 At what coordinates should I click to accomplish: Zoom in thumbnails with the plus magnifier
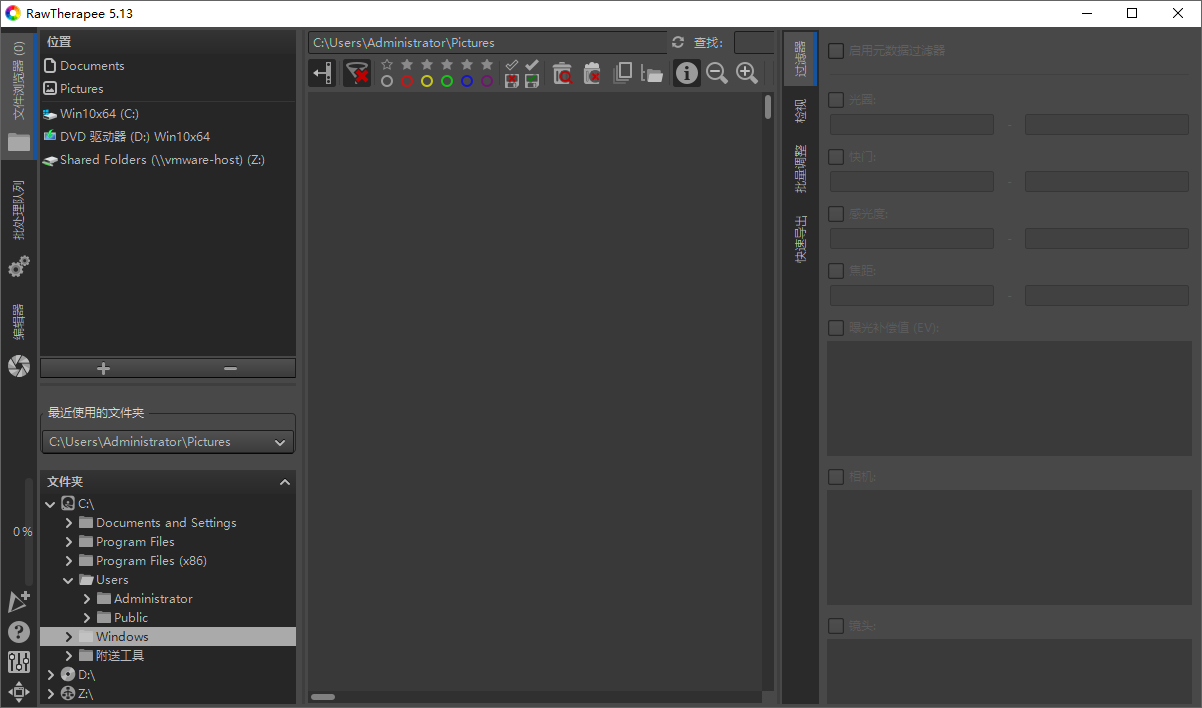[x=747, y=72]
